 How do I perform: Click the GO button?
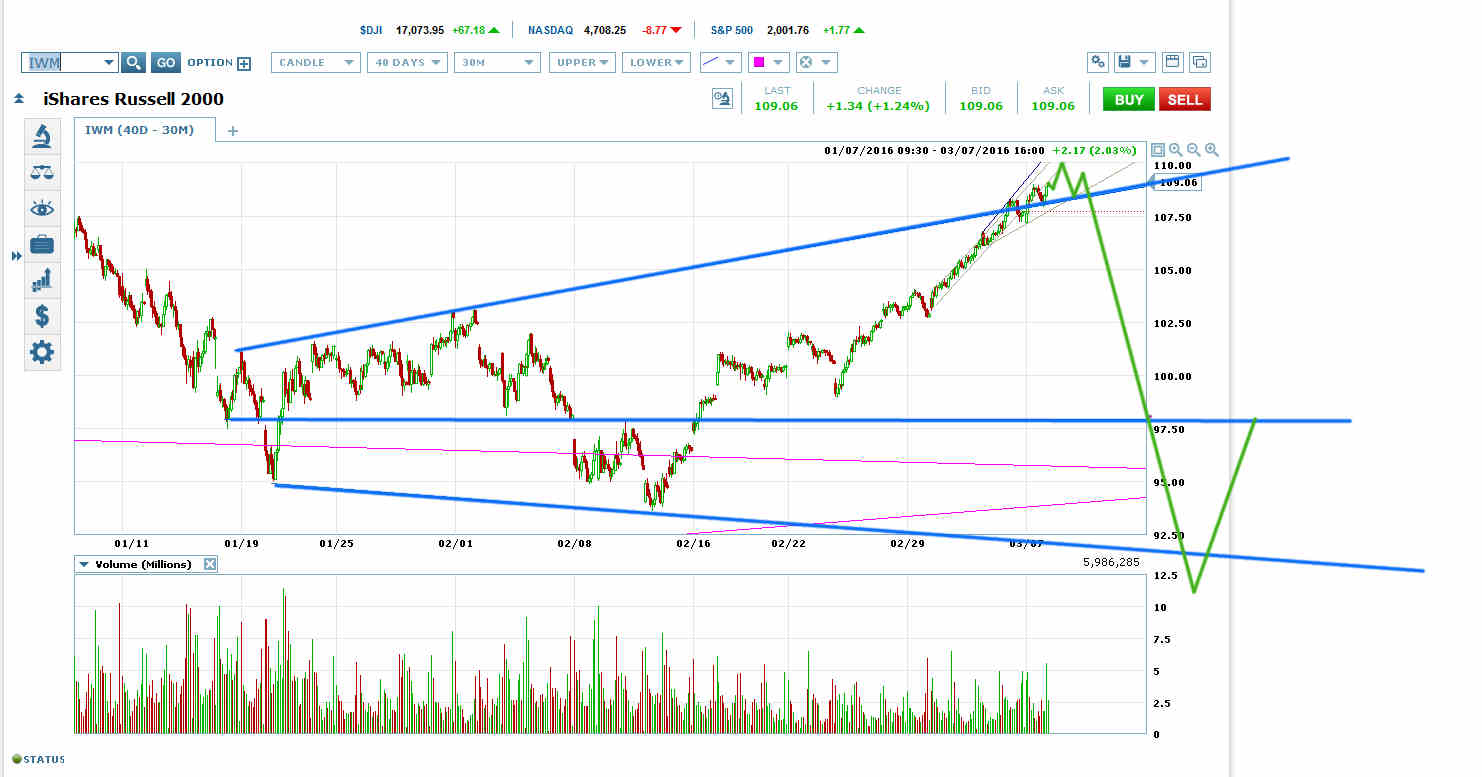[x=166, y=63]
